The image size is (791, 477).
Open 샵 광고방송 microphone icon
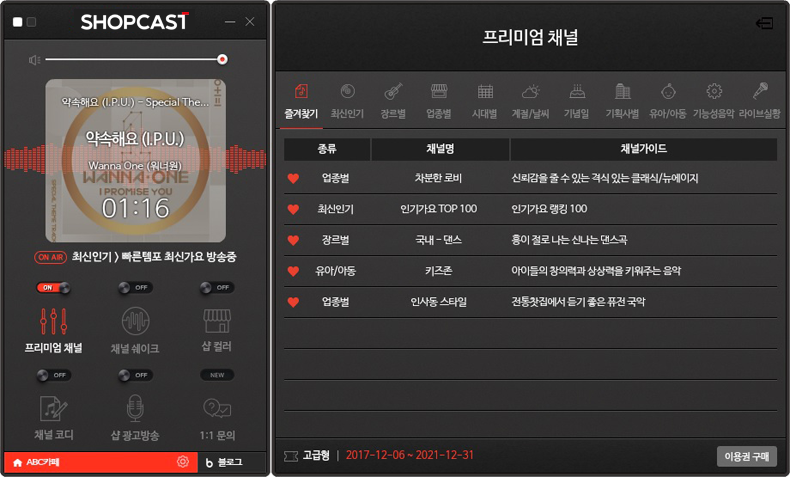pyautogui.click(x=136, y=408)
